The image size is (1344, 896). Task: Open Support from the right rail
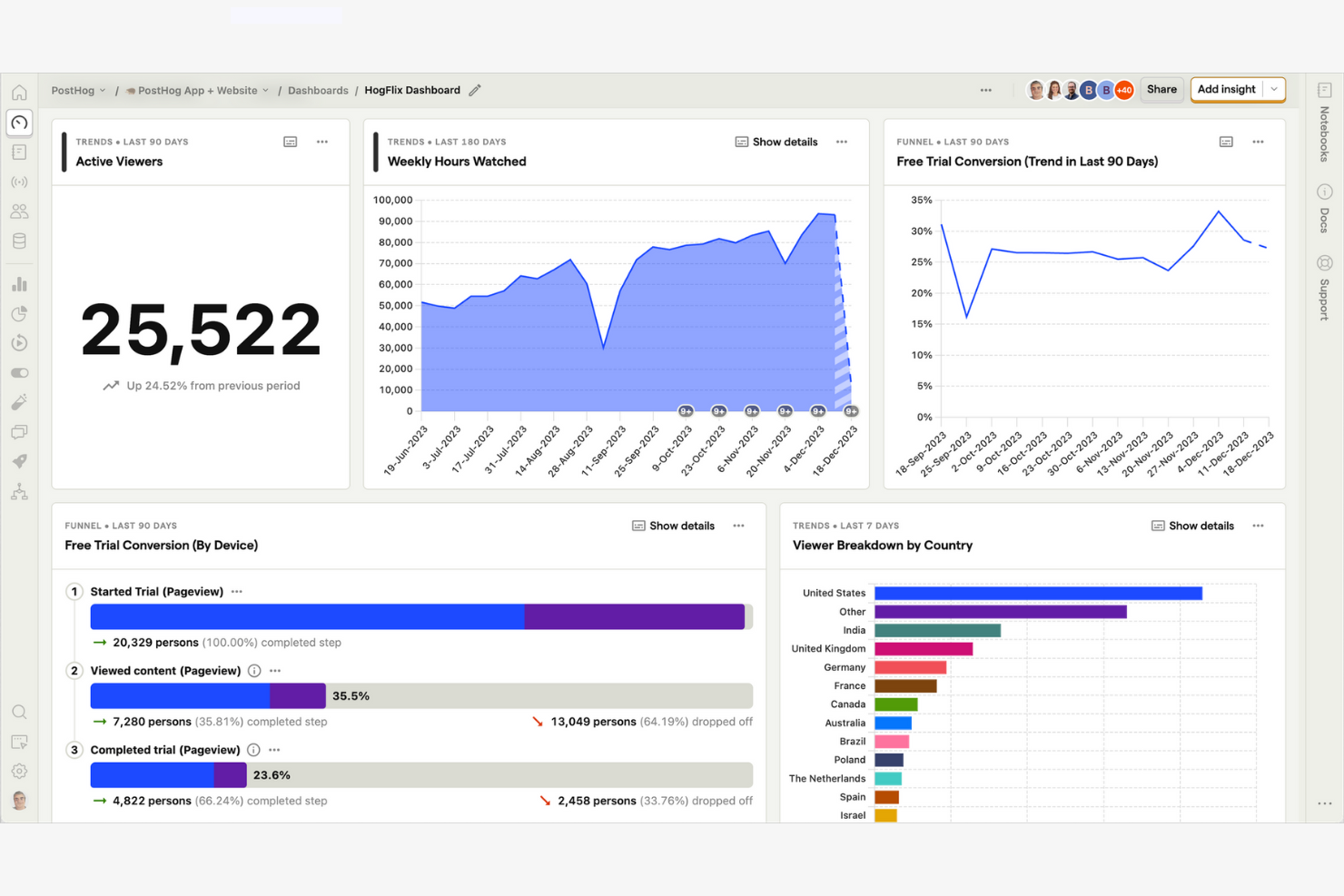(x=1323, y=290)
